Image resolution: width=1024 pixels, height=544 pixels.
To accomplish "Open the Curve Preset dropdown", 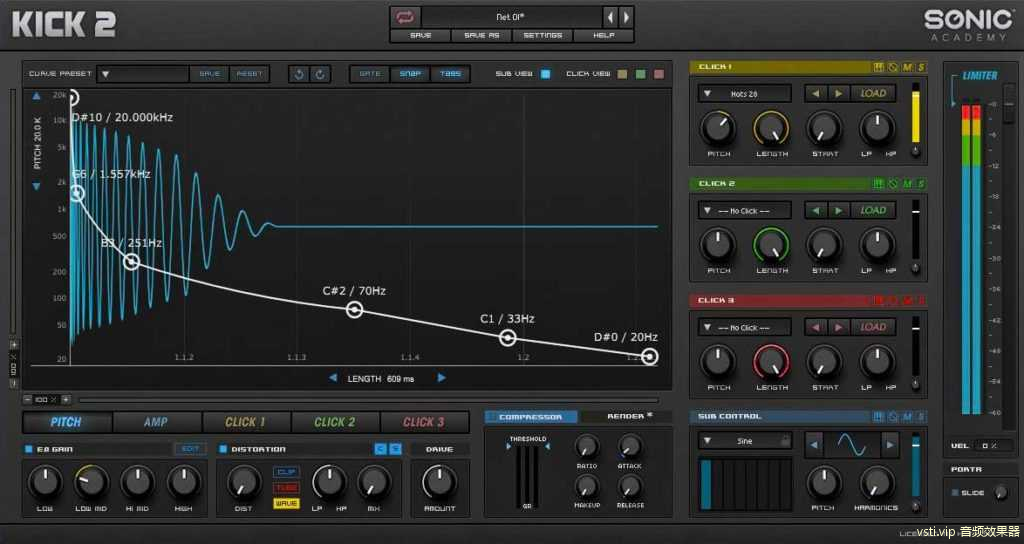I will pos(143,74).
